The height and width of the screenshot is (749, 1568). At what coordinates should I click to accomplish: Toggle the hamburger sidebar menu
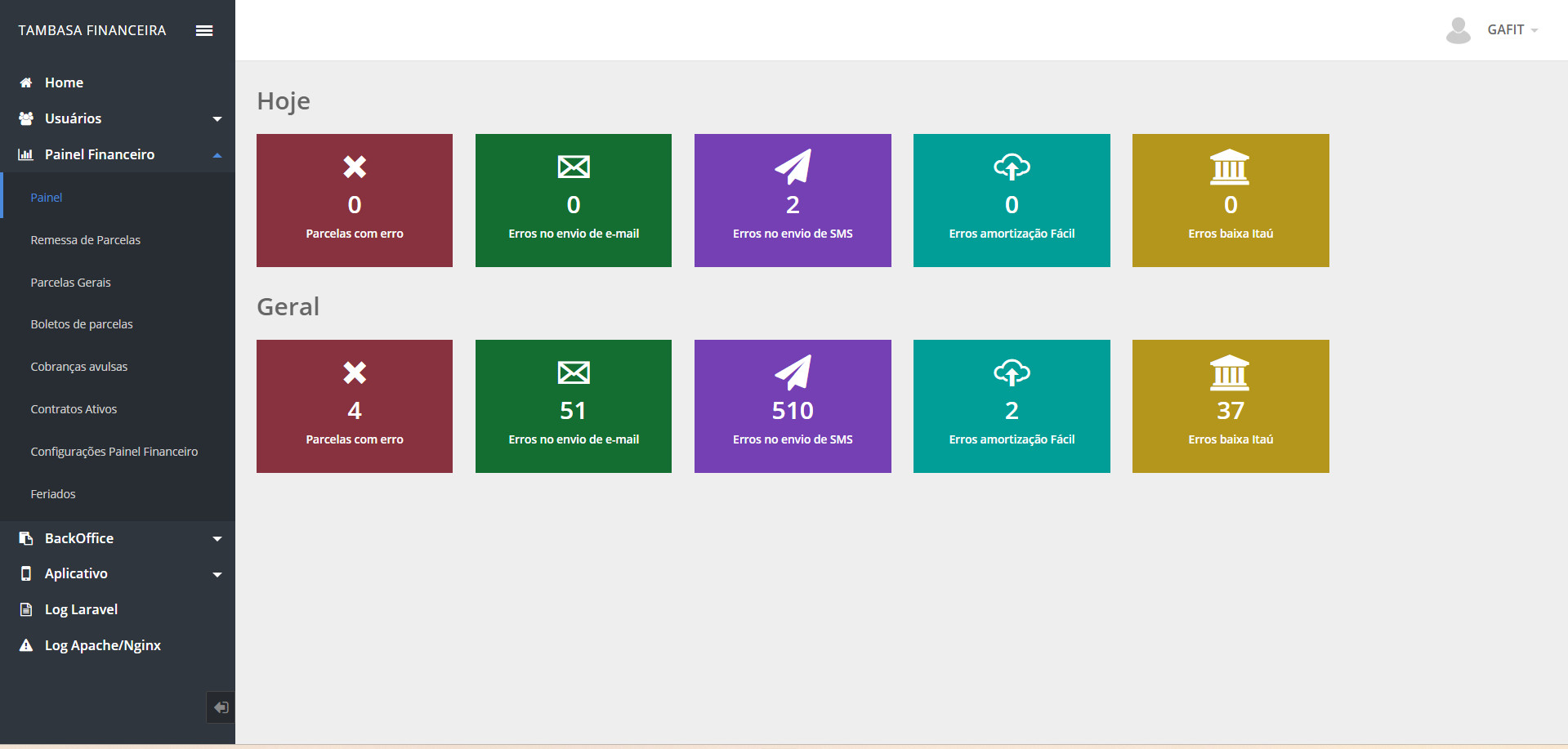(x=204, y=30)
